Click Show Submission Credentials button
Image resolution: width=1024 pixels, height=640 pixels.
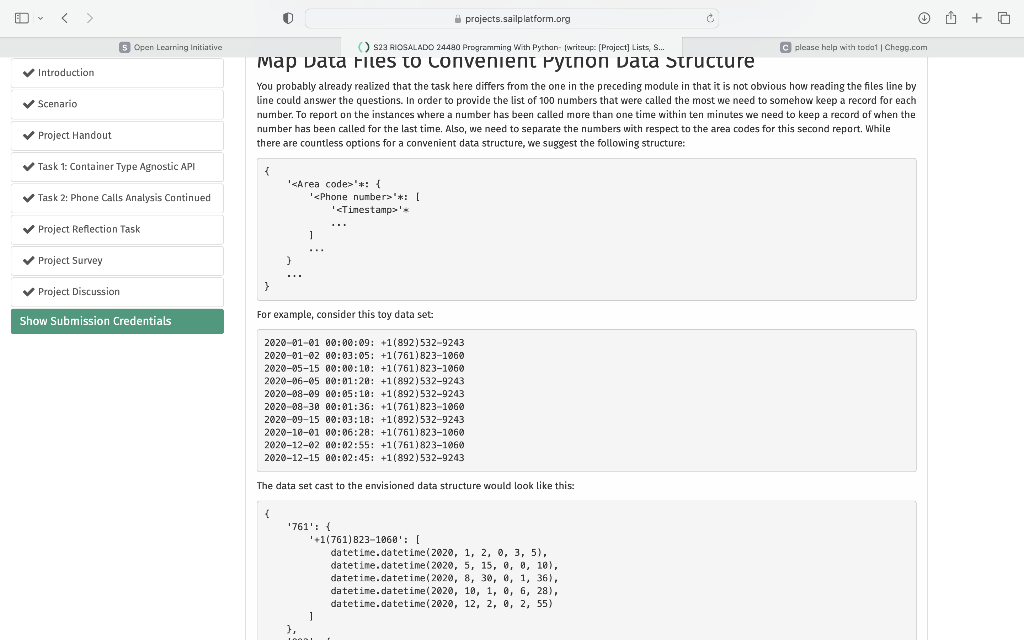[x=118, y=321]
